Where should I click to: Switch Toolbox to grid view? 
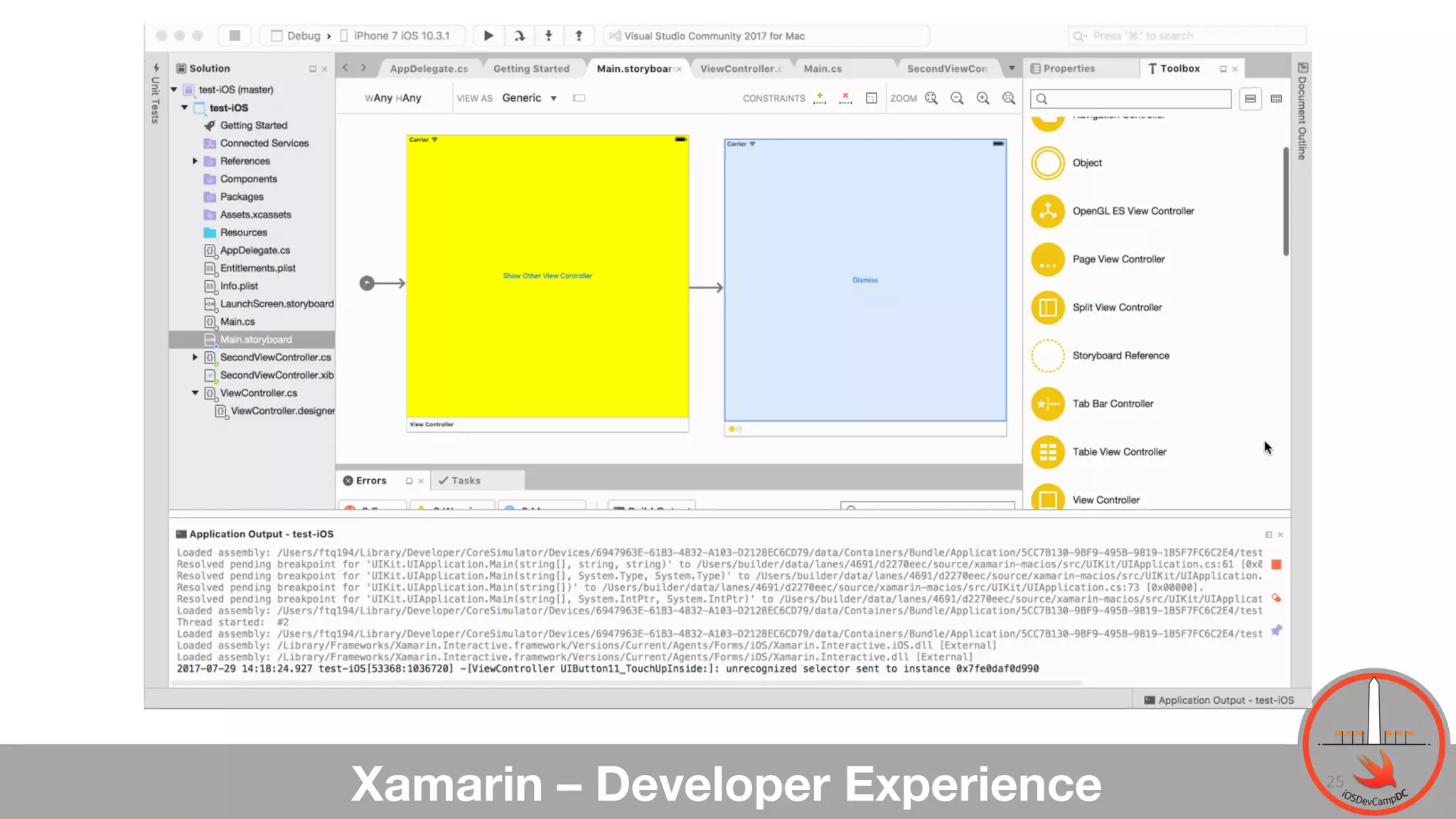coord(1276,98)
